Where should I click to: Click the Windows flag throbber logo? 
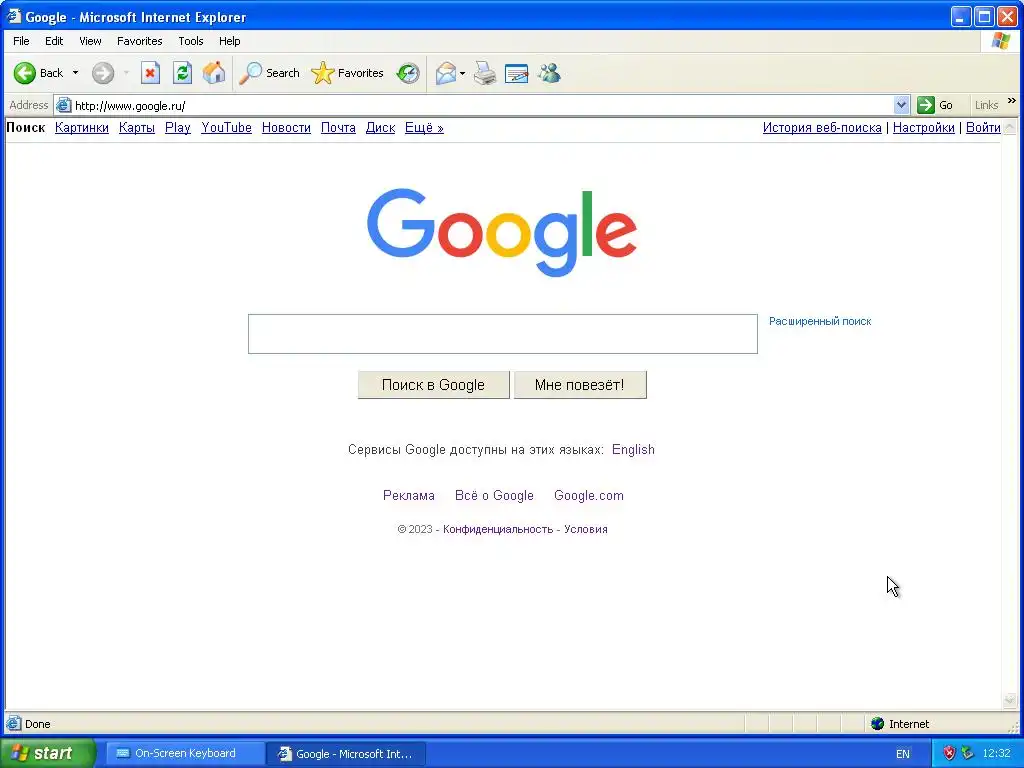[x=1001, y=41]
